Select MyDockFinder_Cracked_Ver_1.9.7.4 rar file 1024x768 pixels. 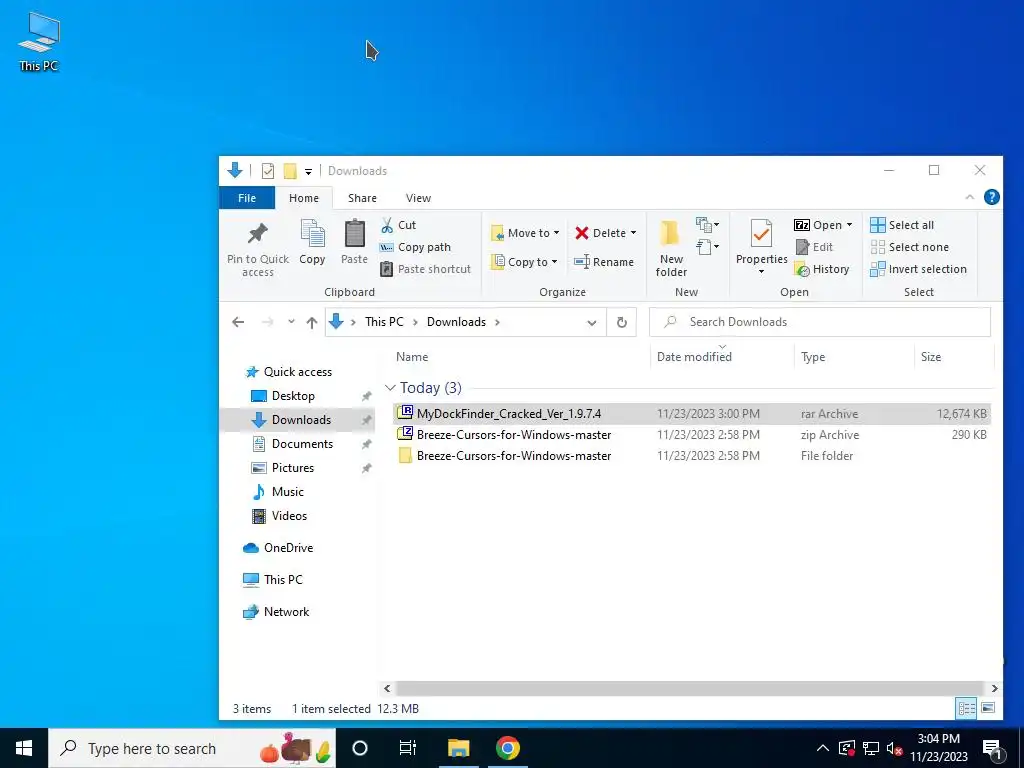(x=692, y=413)
